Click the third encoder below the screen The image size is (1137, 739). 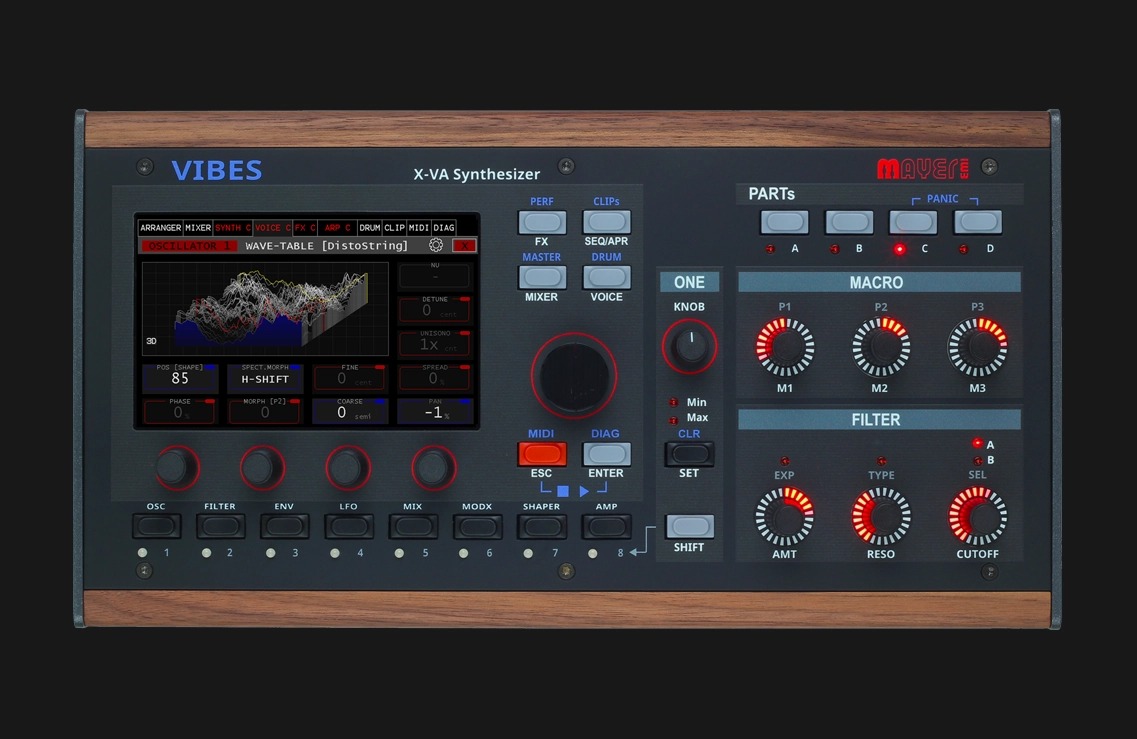point(348,468)
